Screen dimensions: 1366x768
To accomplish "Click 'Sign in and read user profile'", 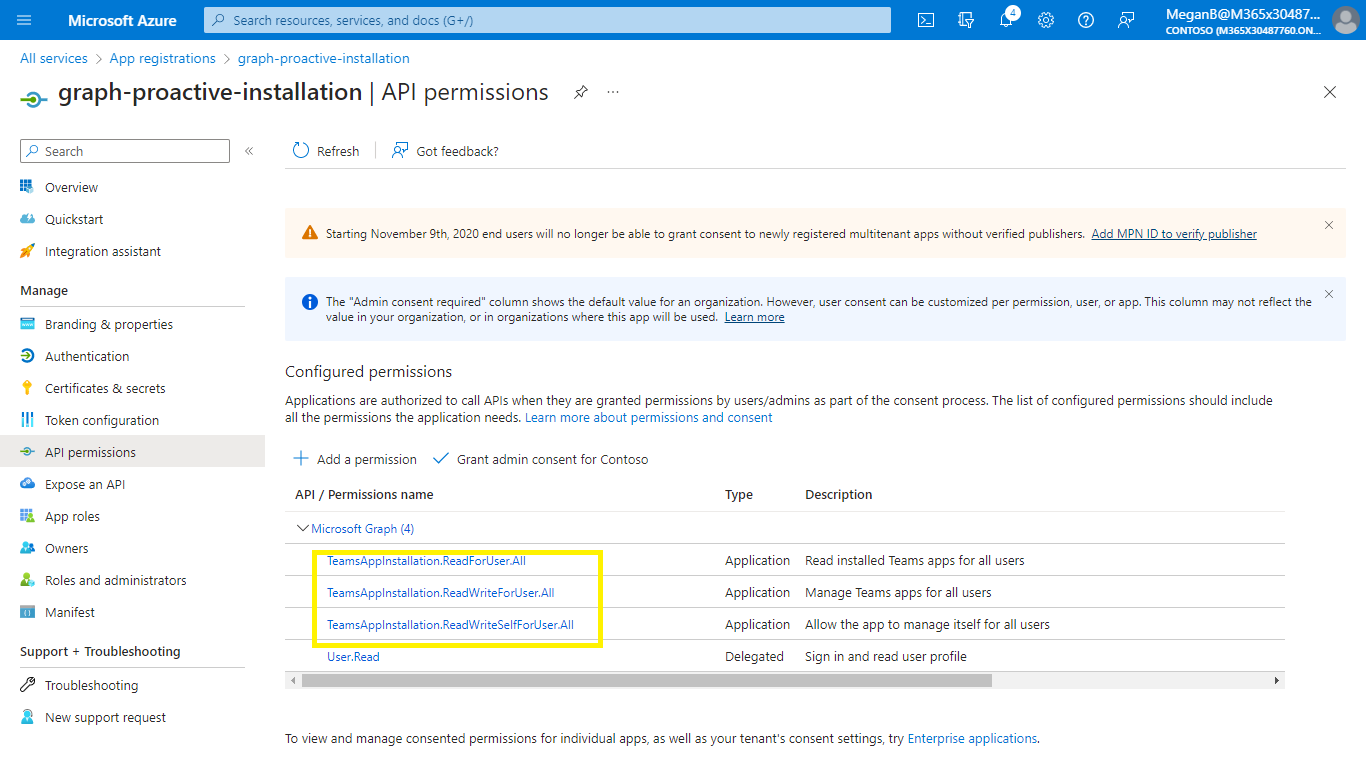I will tap(886, 656).
